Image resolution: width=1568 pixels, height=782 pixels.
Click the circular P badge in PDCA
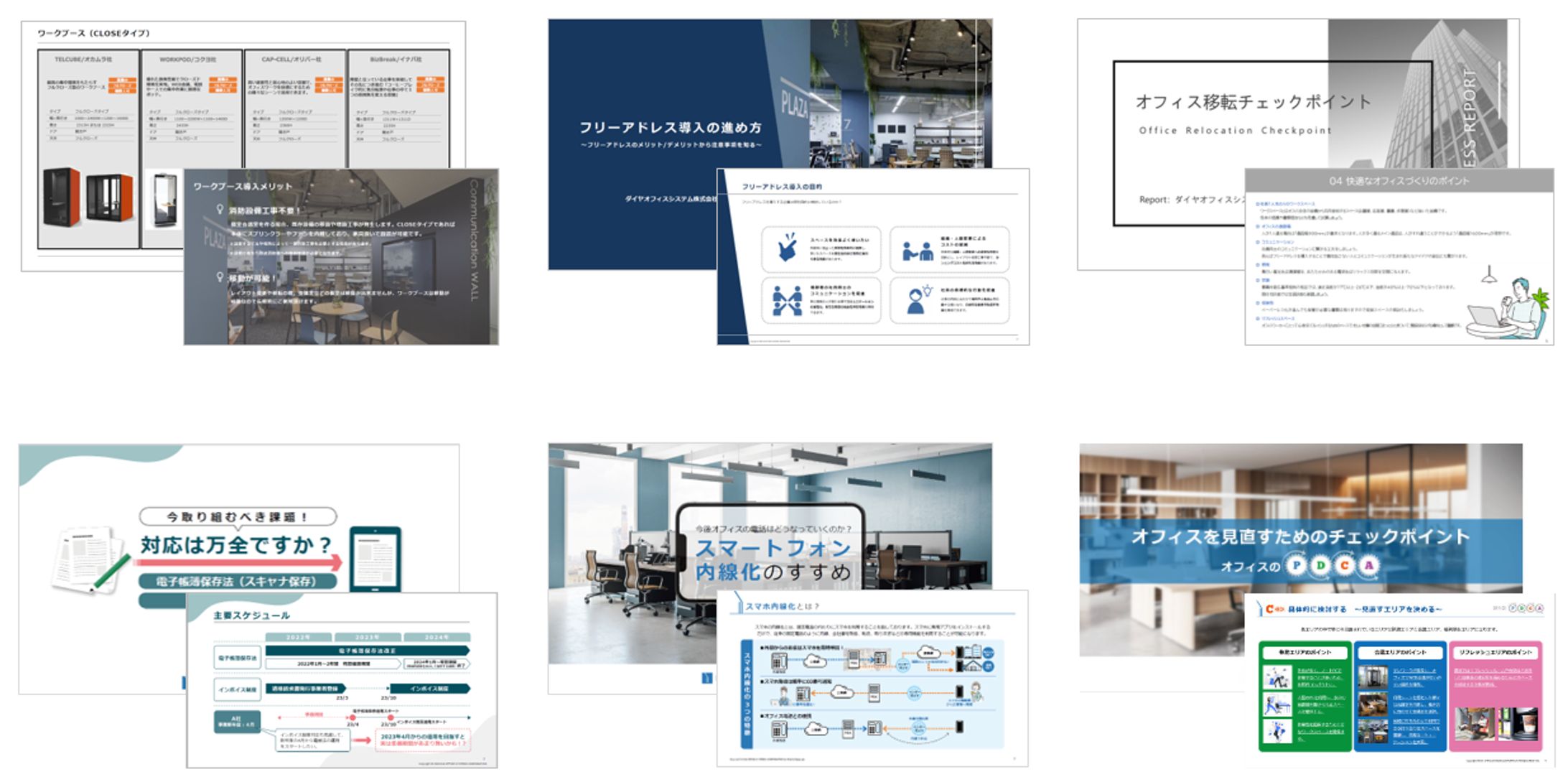1296,566
